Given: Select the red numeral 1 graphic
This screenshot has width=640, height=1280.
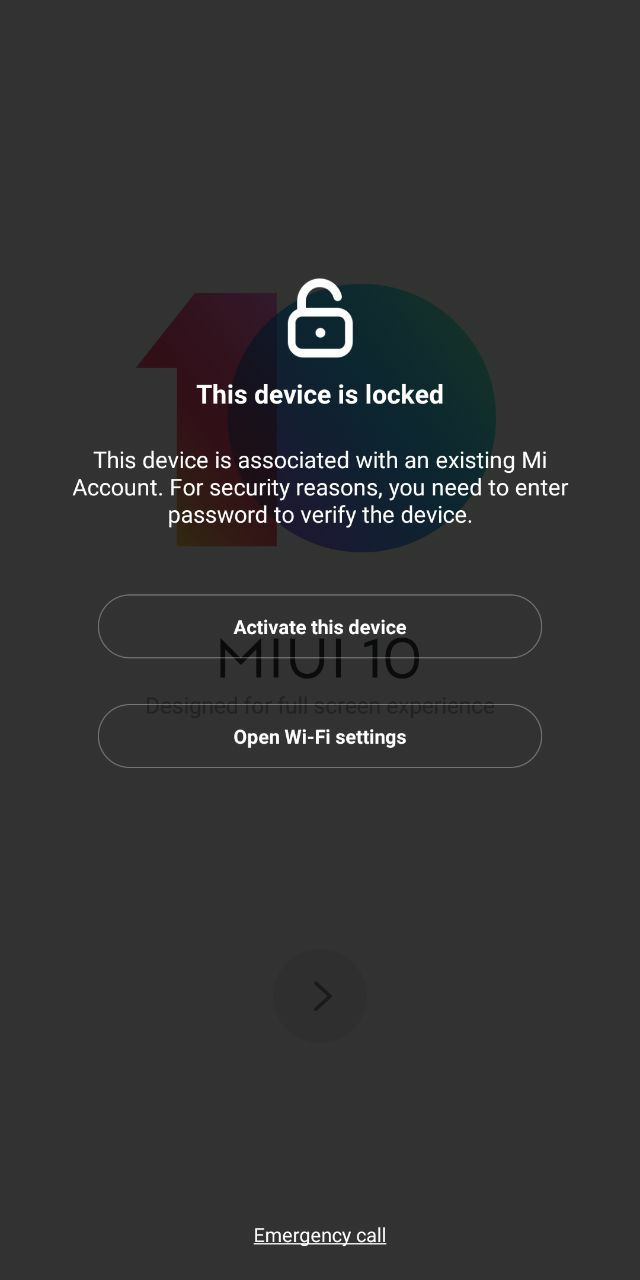Looking at the screenshot, I should tap(210, 420).
